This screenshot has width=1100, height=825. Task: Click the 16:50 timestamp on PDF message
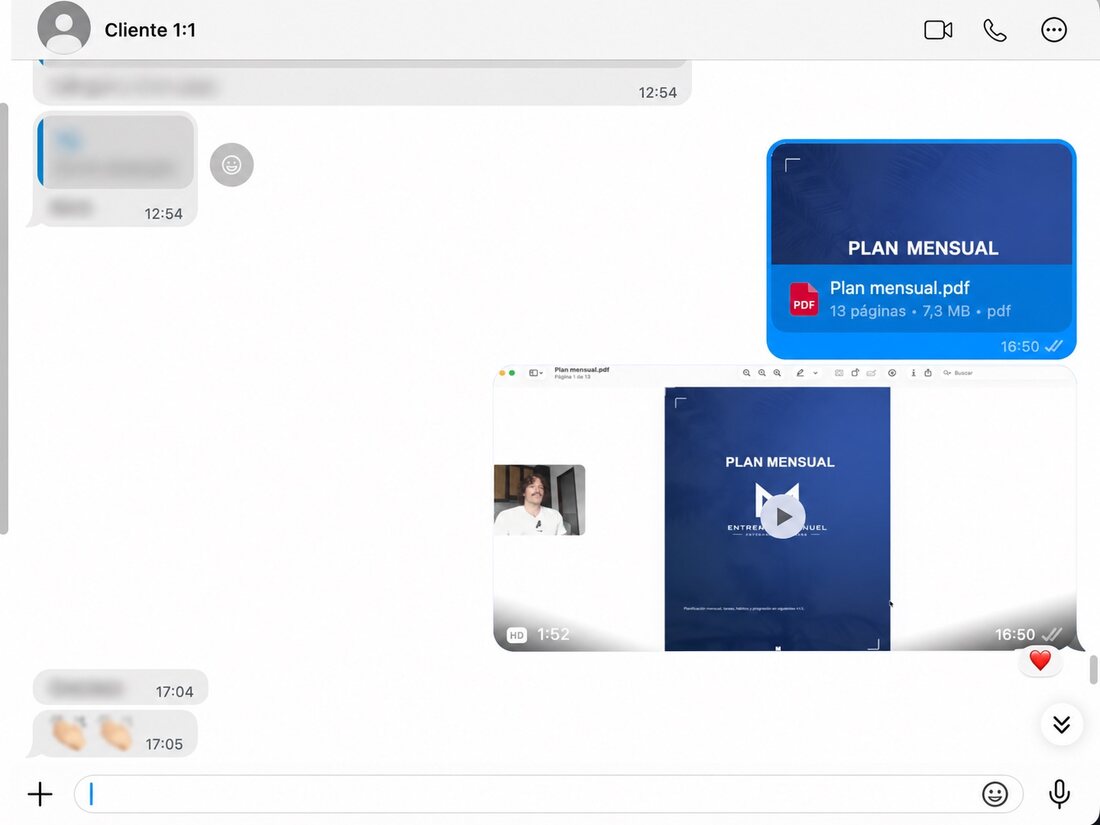point(1019,347)
